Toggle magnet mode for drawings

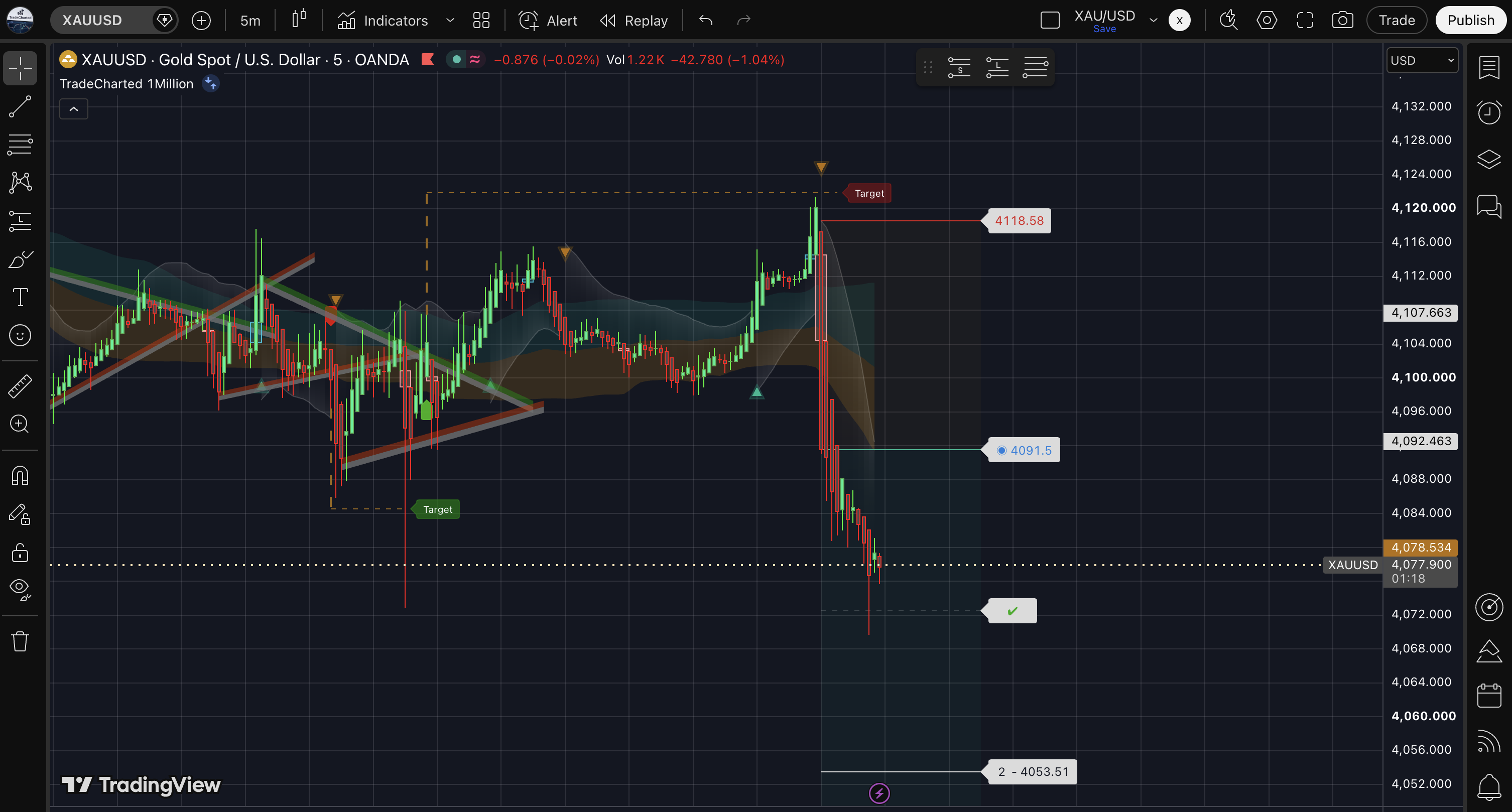click(20, 475)
